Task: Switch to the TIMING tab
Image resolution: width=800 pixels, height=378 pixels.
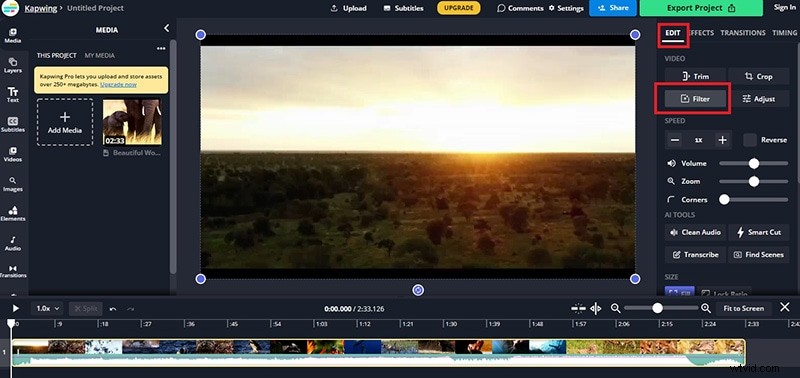Action: tap(785, 33)
